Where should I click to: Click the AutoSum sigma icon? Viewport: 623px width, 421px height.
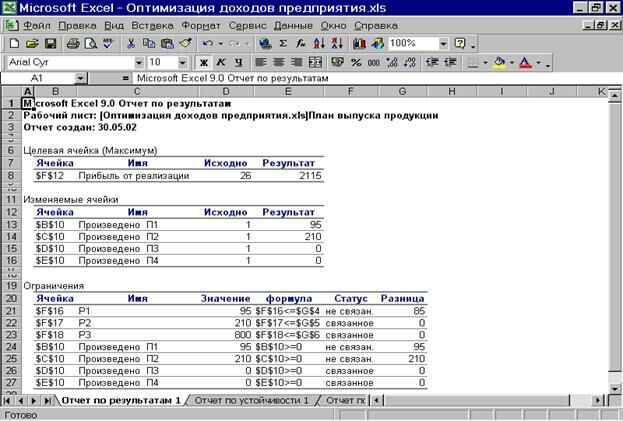click(284, 44)
